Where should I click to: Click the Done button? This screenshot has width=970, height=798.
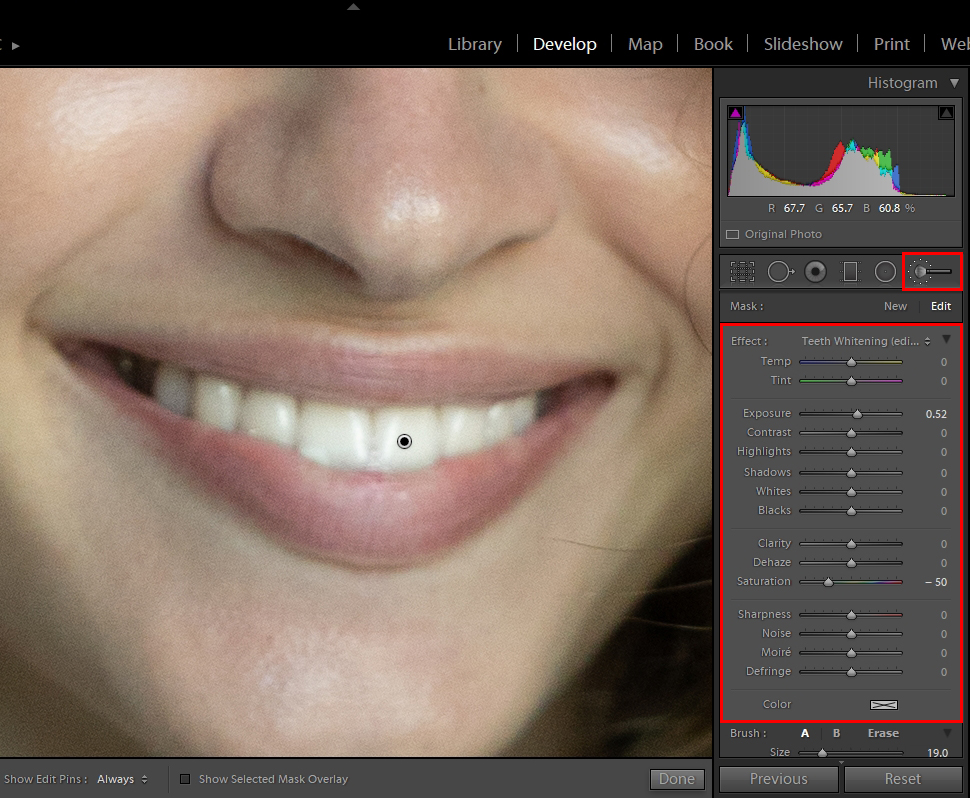pyautogui.click(x=677, y=778)
